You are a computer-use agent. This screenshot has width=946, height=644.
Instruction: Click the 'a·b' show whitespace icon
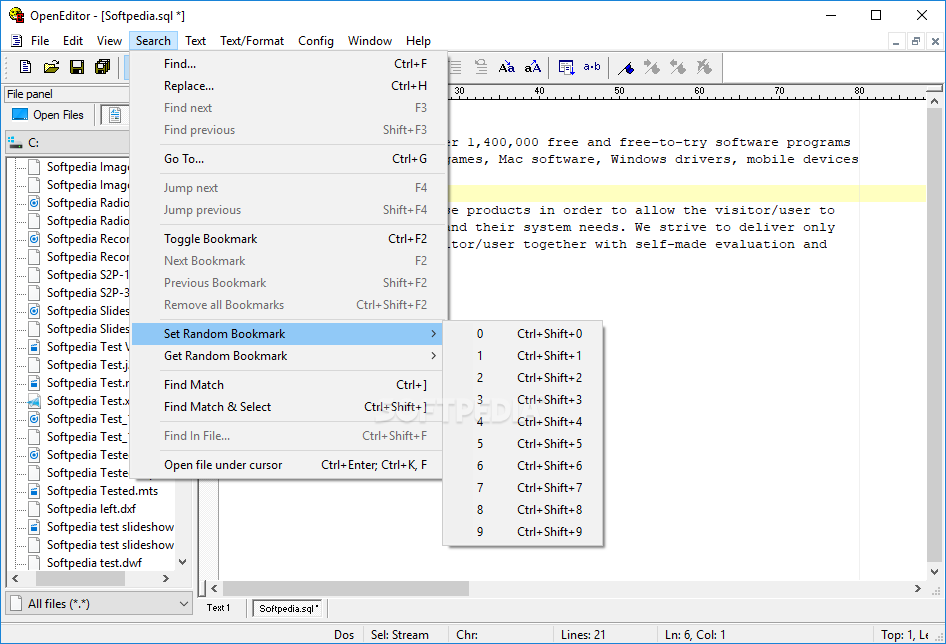(592, 66)
